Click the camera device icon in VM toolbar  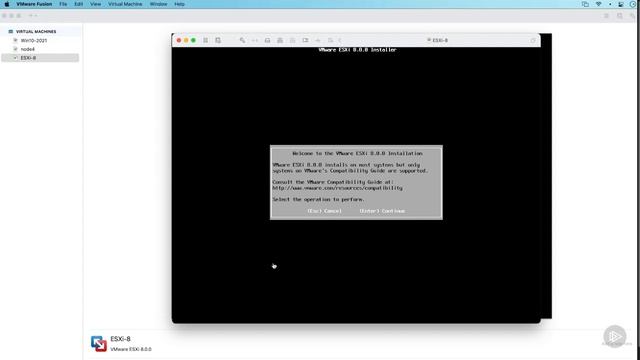point(305,40)
